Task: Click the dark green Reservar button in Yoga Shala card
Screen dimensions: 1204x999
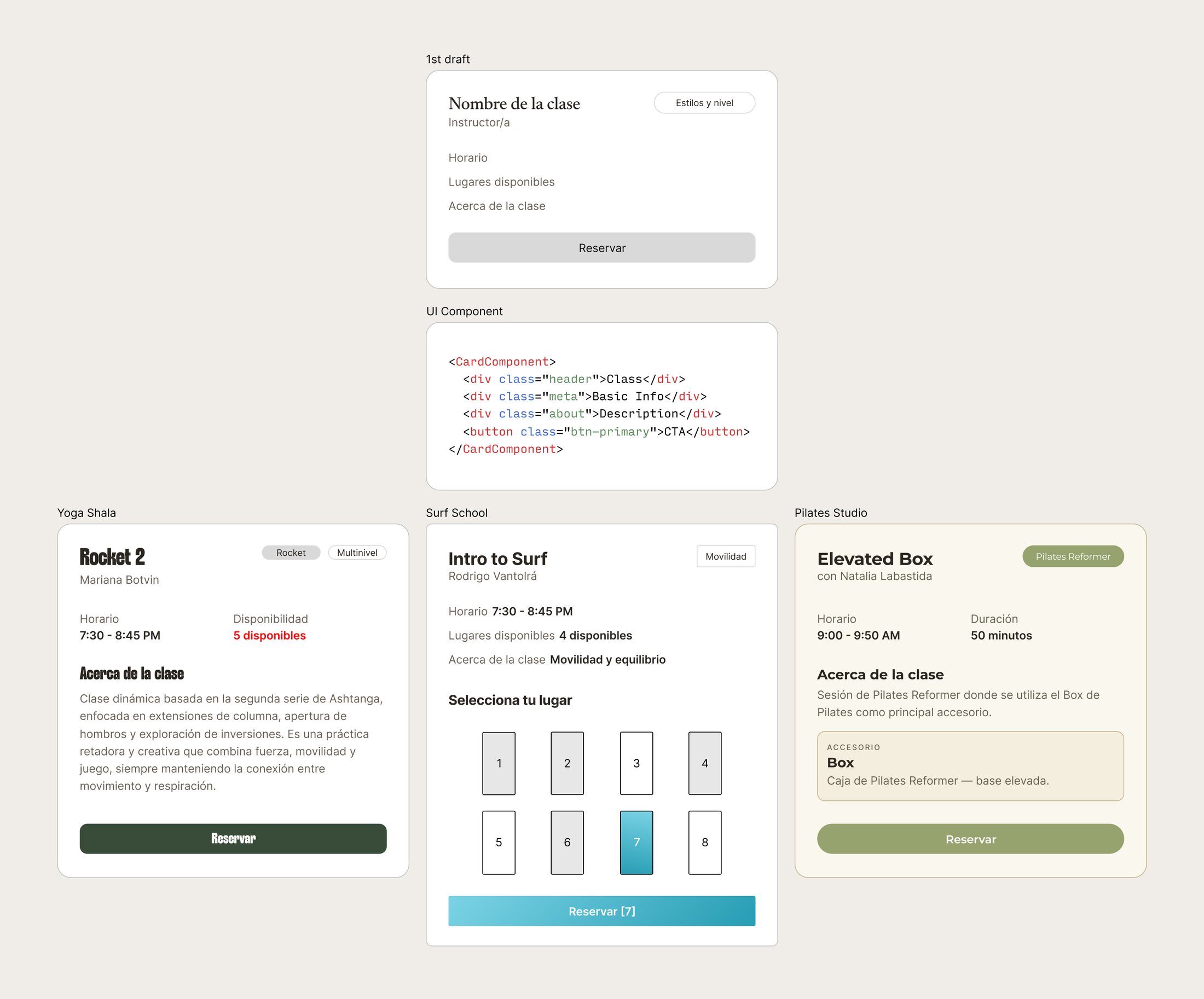Action: tap(233, 839)
